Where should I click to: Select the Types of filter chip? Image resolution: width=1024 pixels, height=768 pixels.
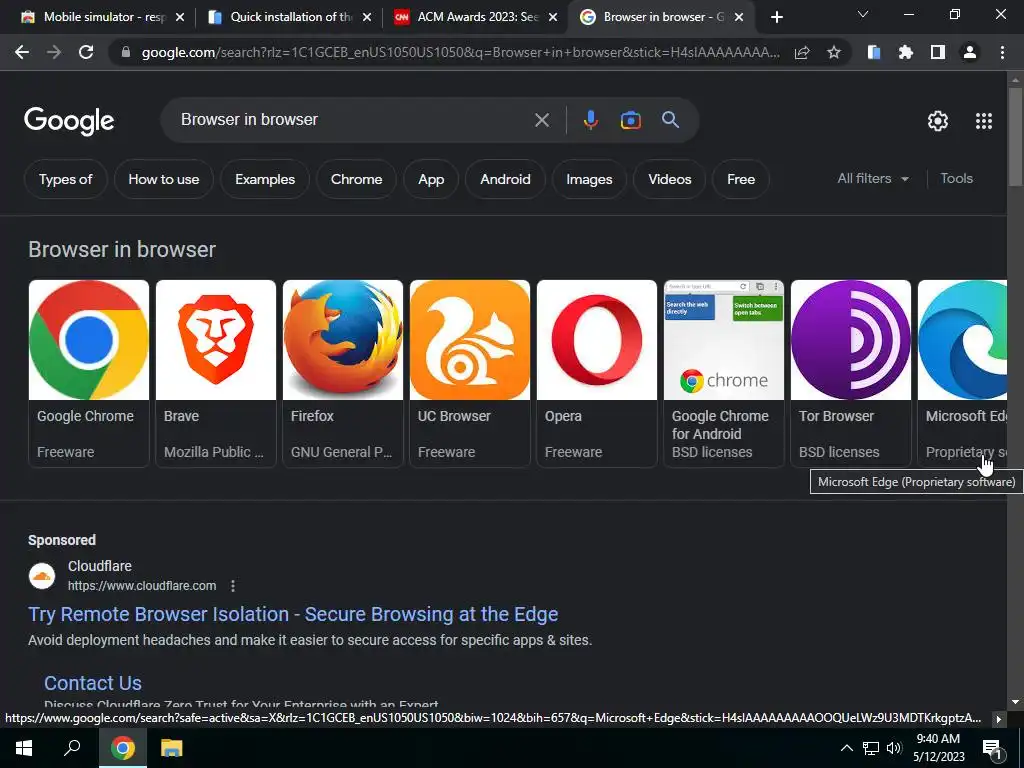pyautogui.click(x=65, y=179)
